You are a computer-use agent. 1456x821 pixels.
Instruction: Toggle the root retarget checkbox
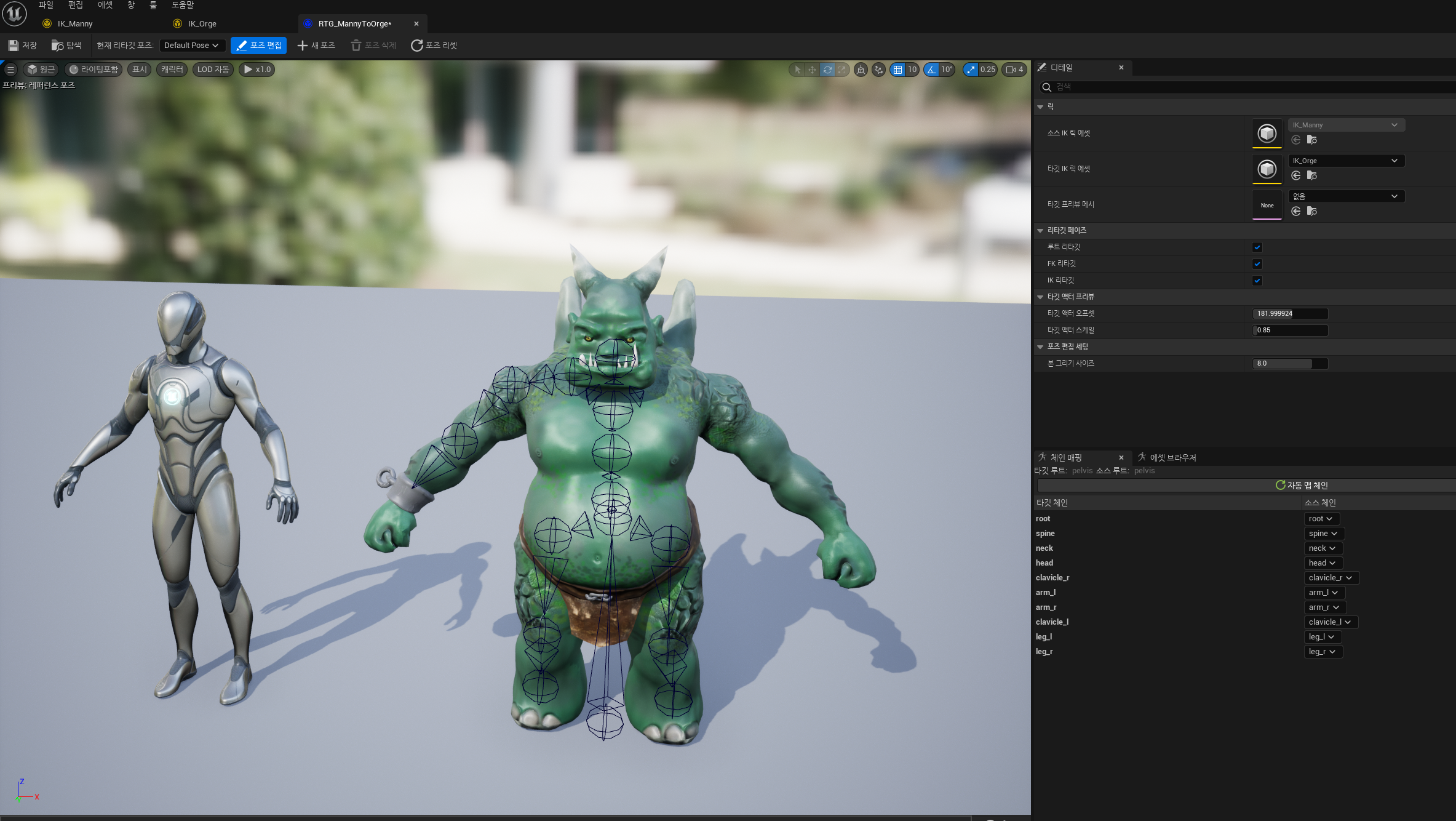pos(1257,247)
